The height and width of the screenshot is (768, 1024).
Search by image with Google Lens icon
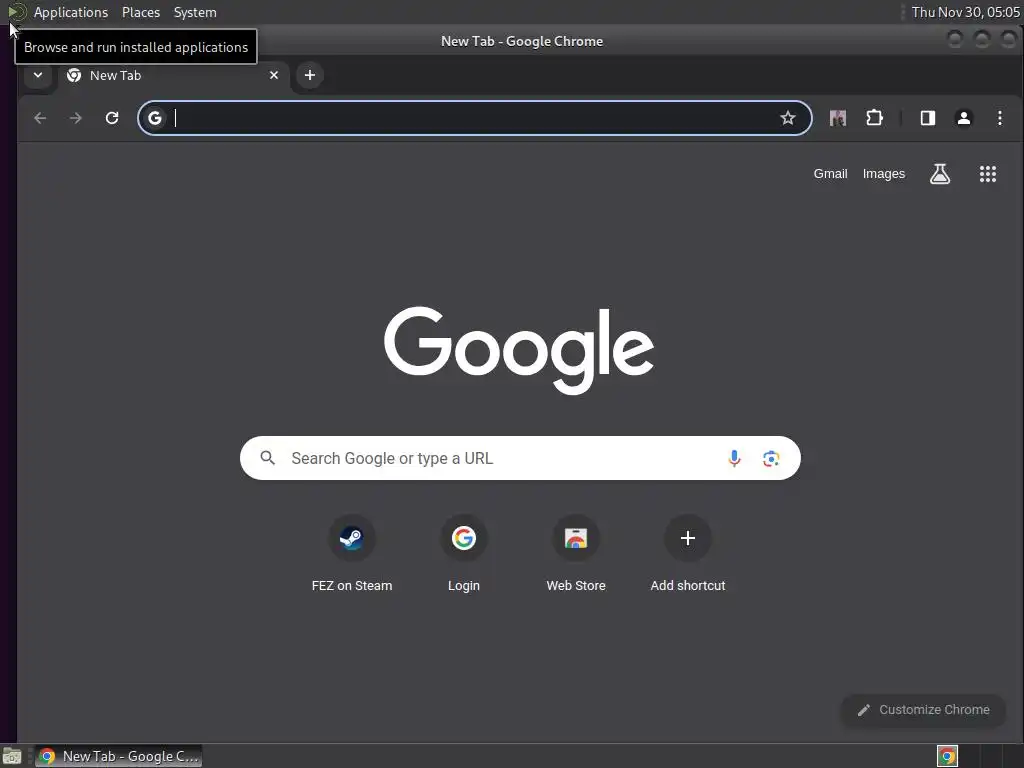(771, 458)
